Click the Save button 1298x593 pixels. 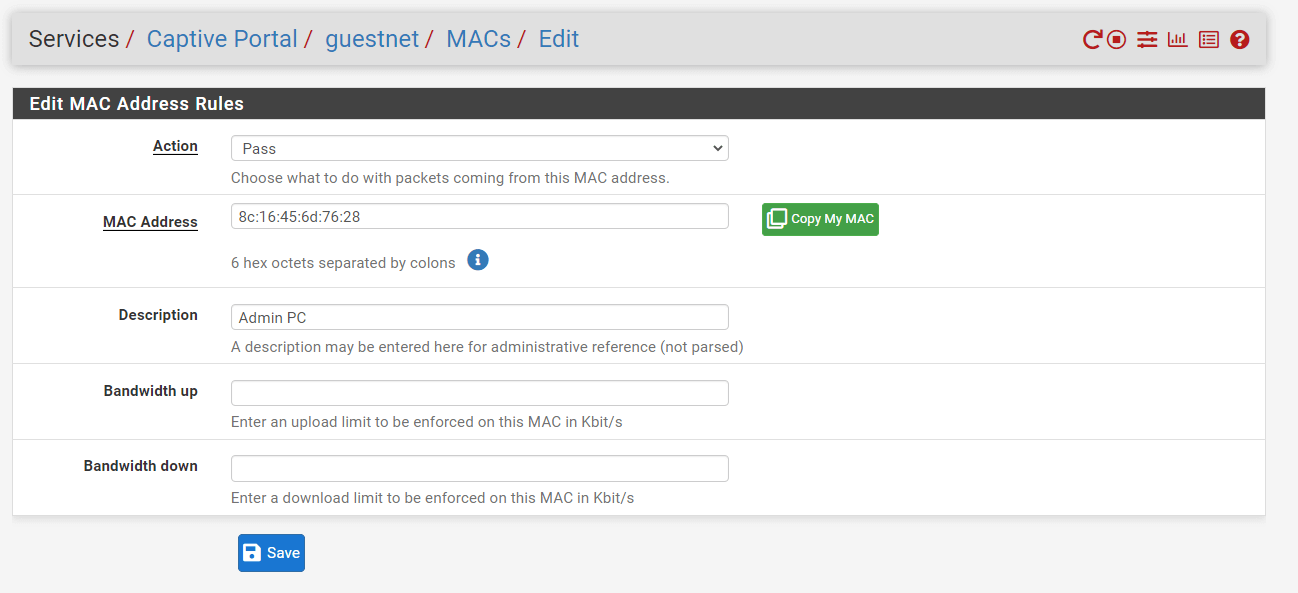271,553
